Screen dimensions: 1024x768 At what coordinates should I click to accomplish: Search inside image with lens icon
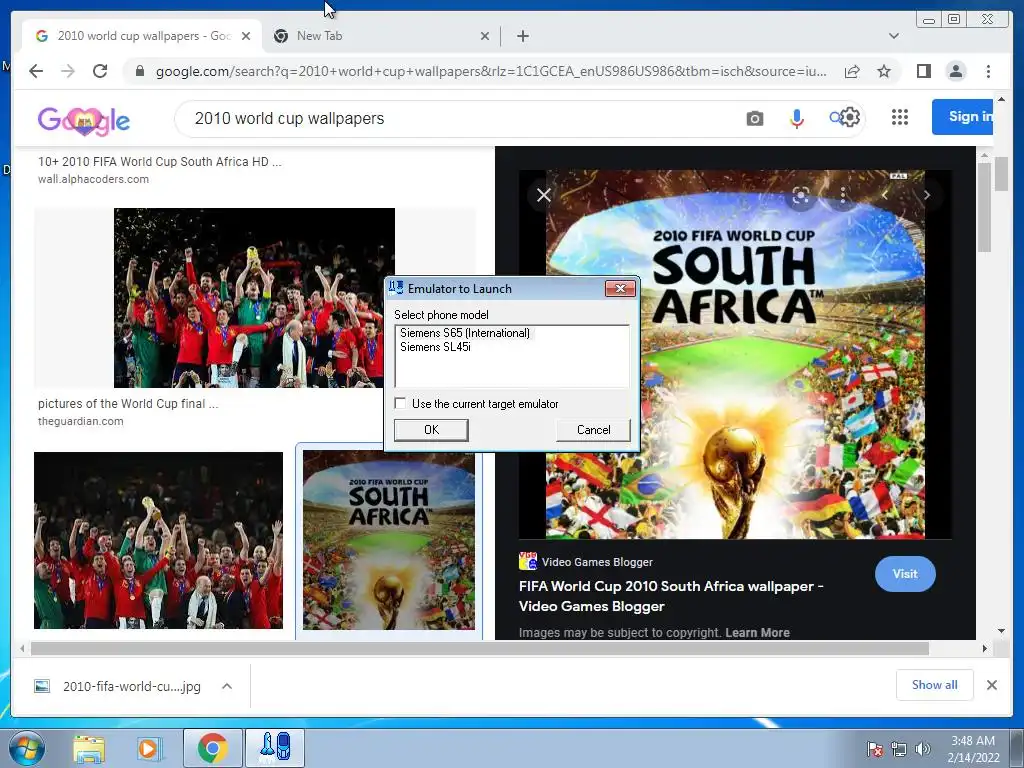pyautogui.click(x=801, y=195)
